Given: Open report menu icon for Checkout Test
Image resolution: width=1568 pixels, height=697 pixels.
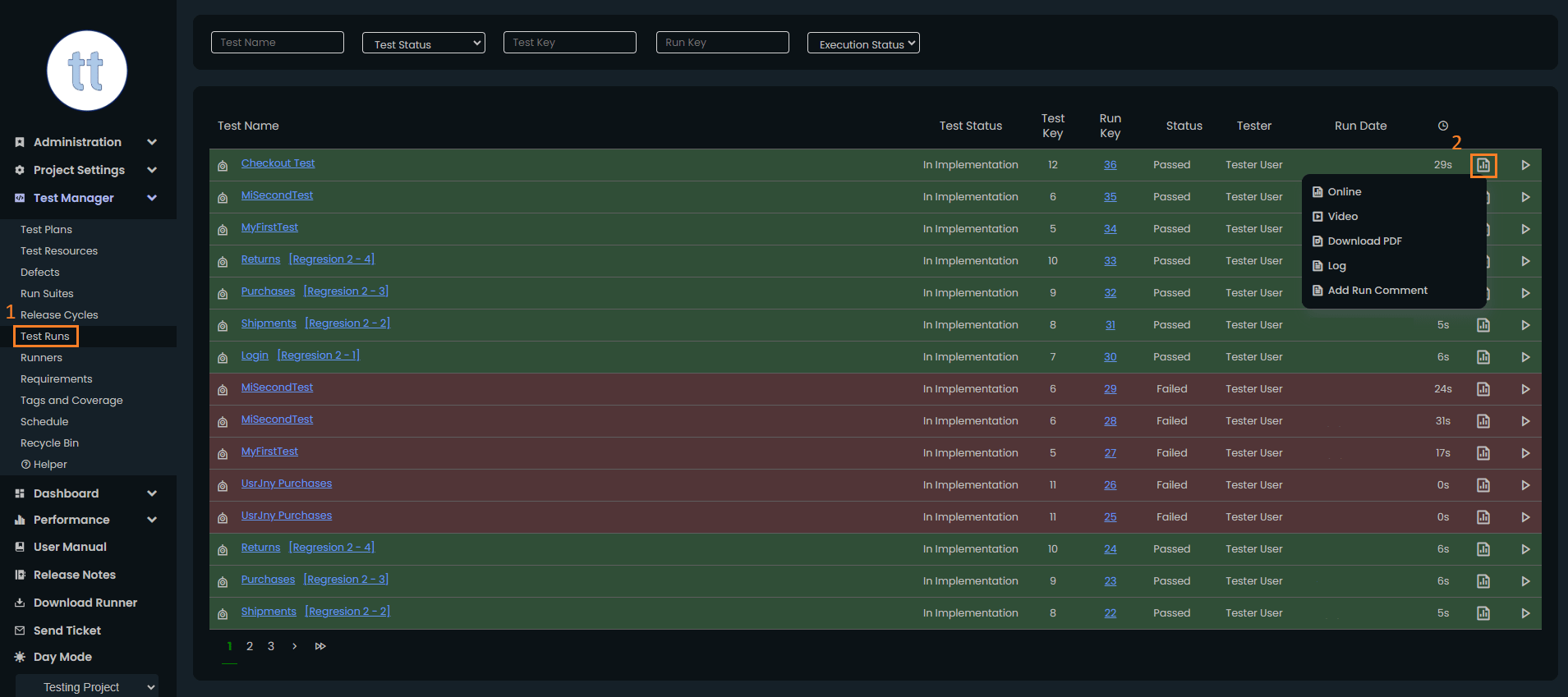Looking at the screenshot, I should tap(1483, 165).
